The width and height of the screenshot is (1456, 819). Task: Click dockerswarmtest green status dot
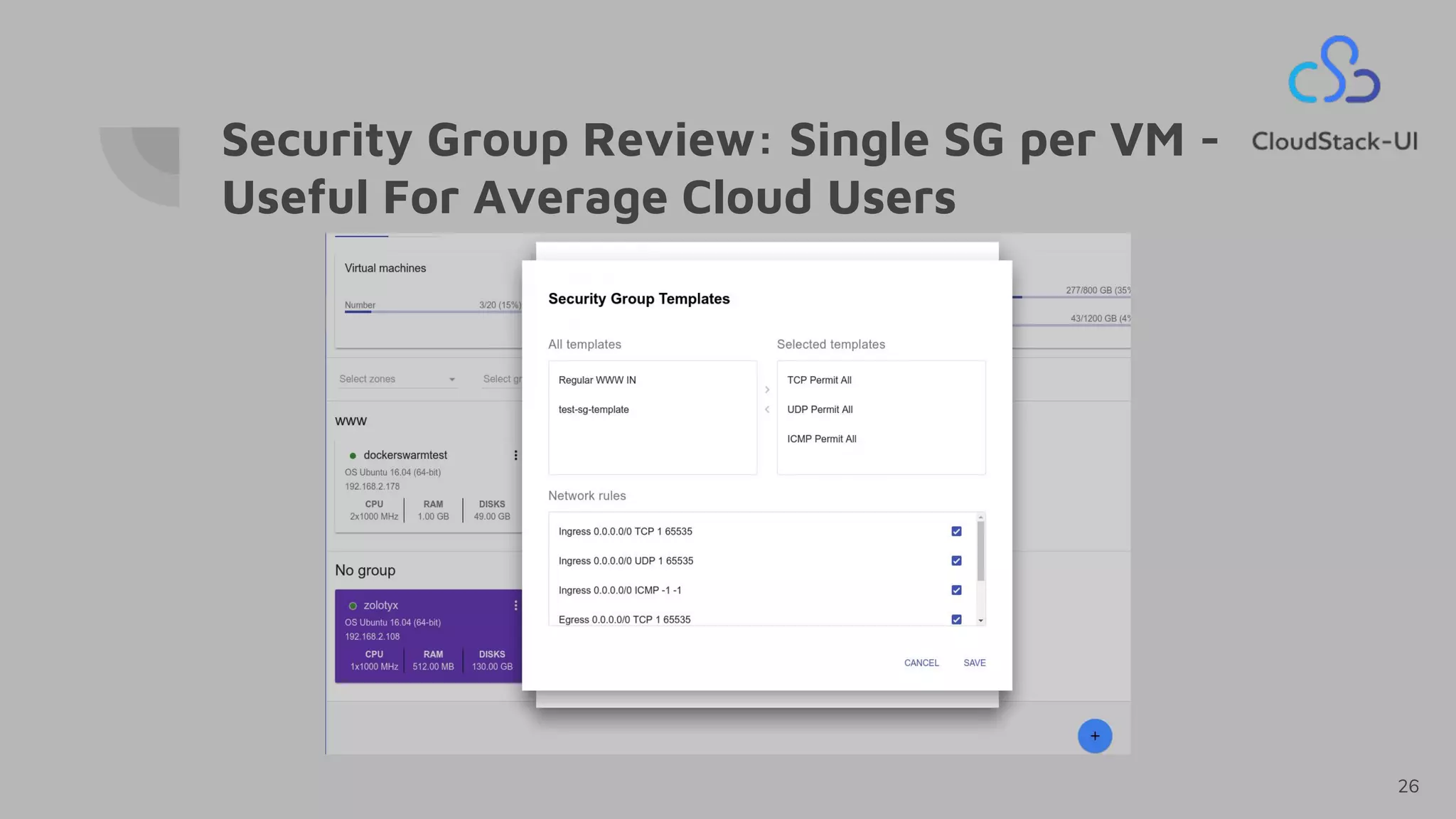(353, 456)
